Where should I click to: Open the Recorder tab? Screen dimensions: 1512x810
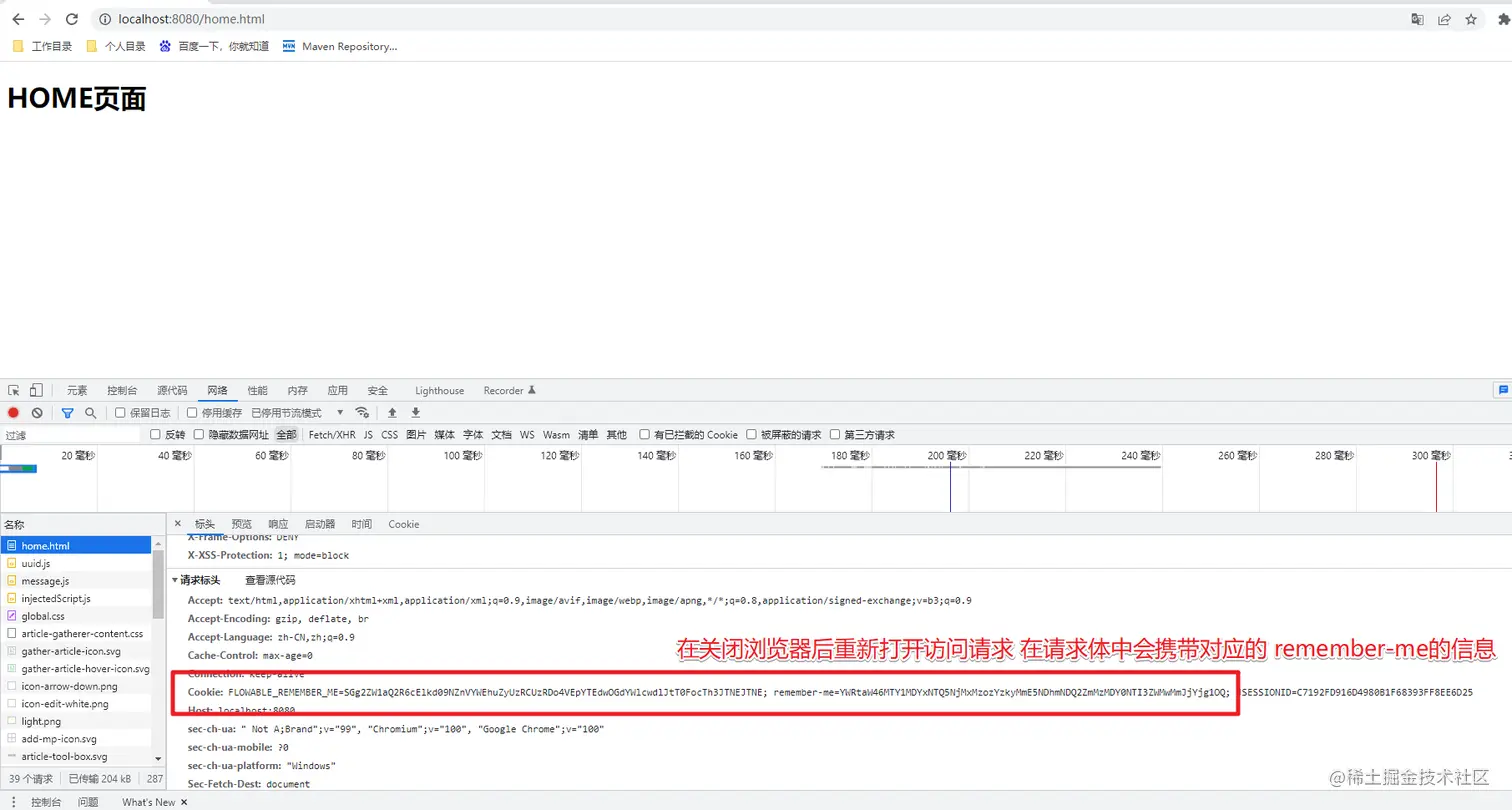pos(510,391)
